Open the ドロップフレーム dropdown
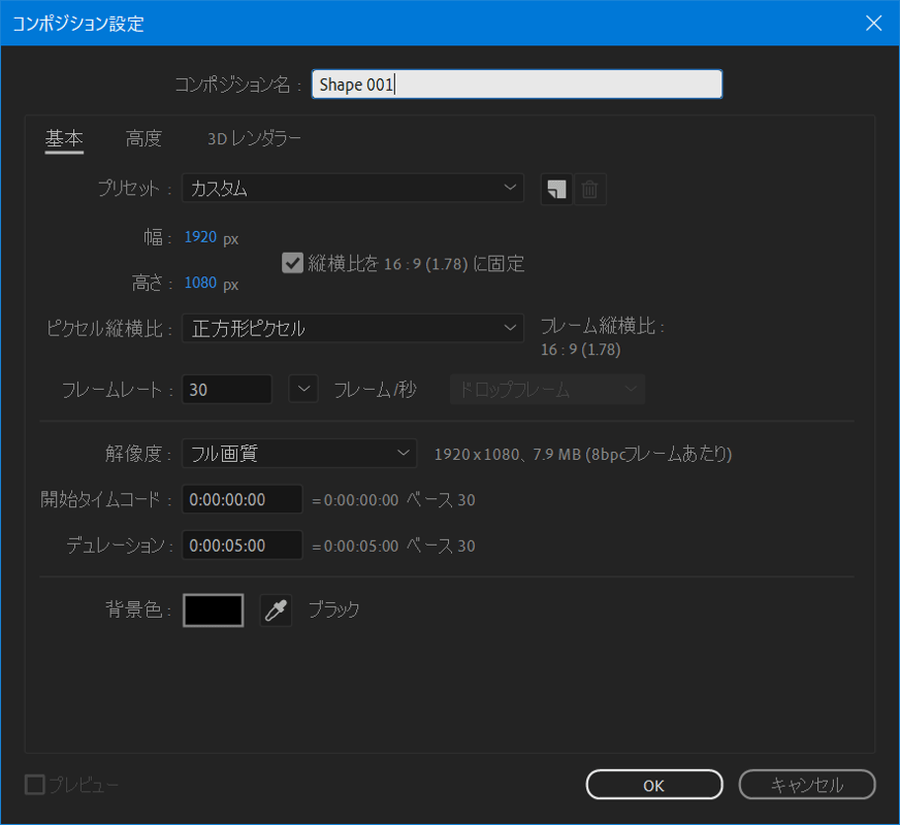 (547, 389)
